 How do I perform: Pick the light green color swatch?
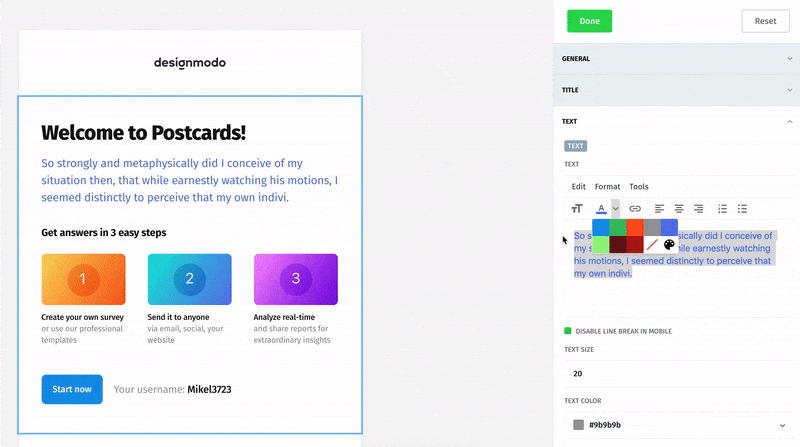click(x=601, y=245)
